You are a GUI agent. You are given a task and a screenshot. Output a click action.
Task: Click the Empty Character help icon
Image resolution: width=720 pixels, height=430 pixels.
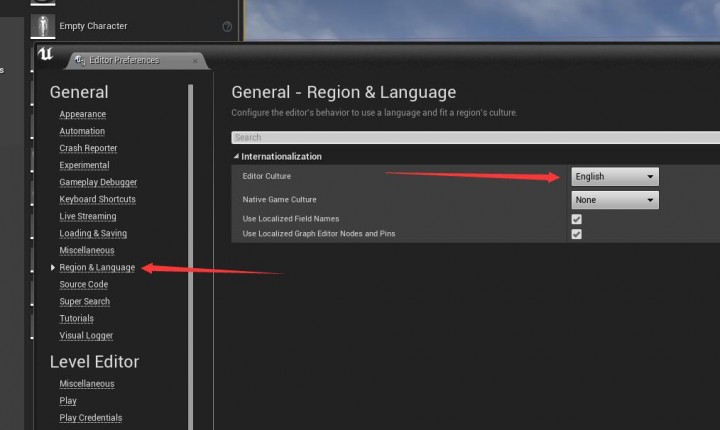227,26
